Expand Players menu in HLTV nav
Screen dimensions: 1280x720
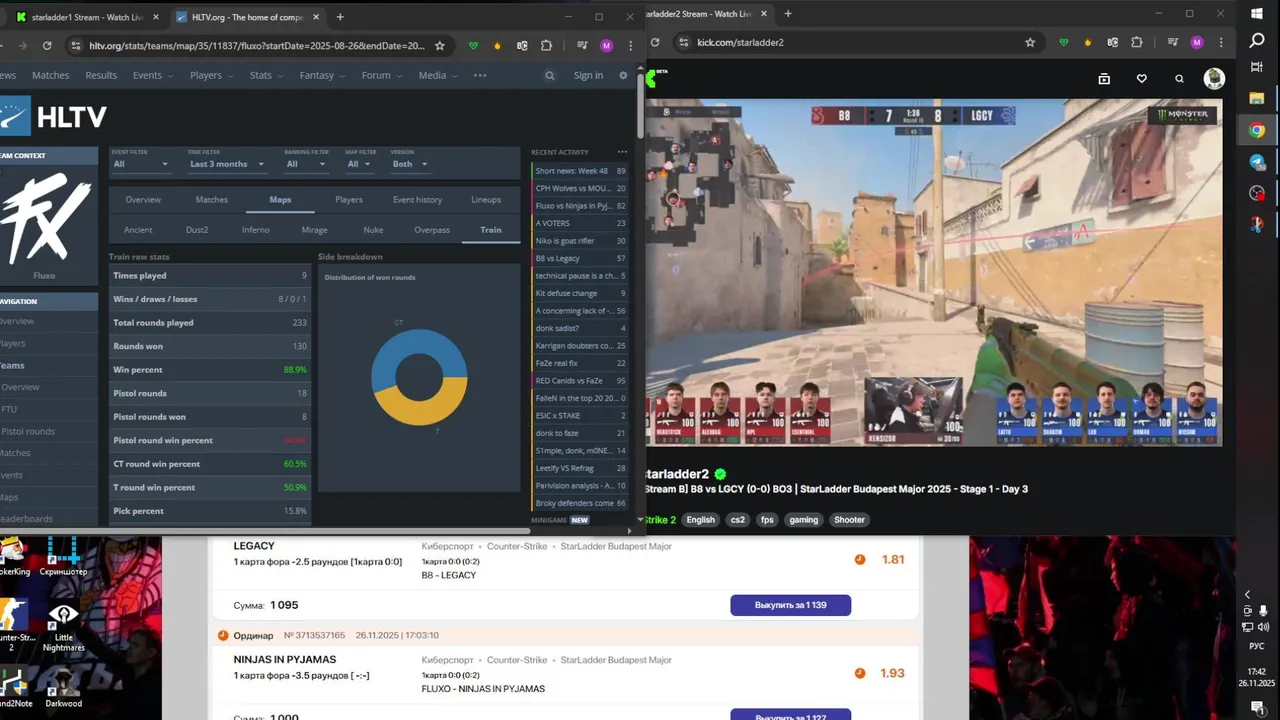[211, 75]
